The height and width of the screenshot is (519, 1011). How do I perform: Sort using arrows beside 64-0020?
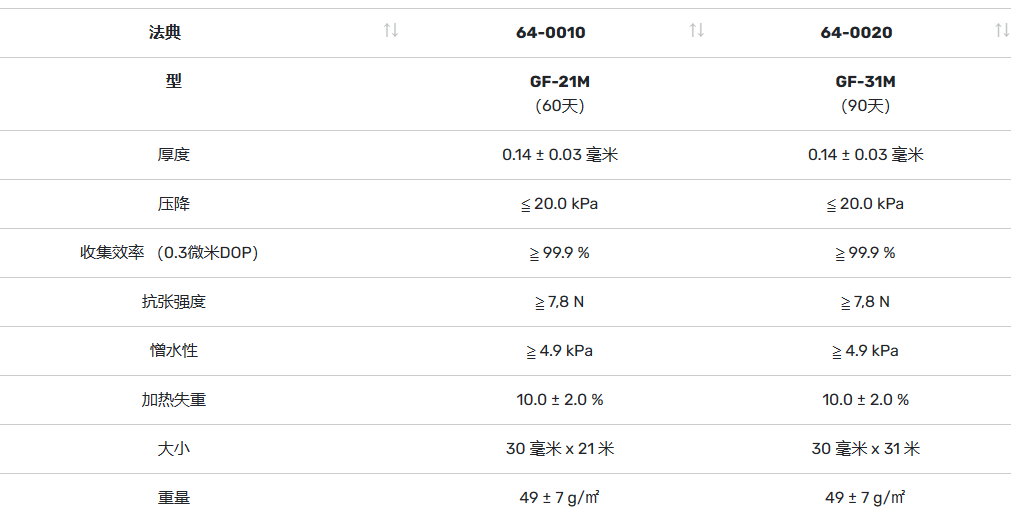[x=1003, y=30]
